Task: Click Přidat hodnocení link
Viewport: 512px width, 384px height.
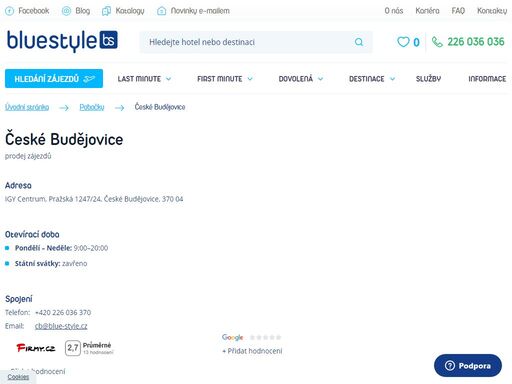Action: tap(252, 351)
